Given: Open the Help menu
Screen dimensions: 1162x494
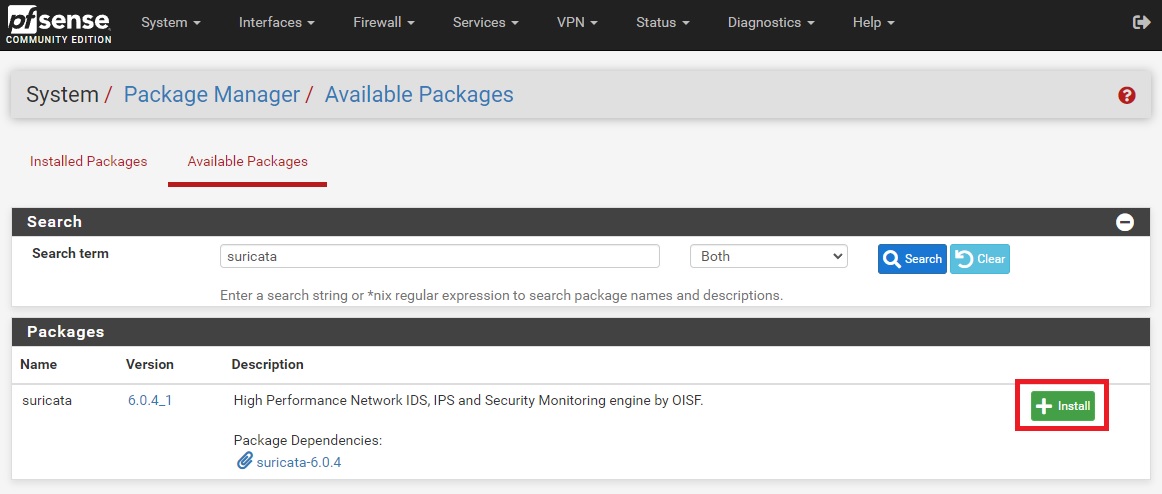Looking at the screenshot, I should point(874,22).
